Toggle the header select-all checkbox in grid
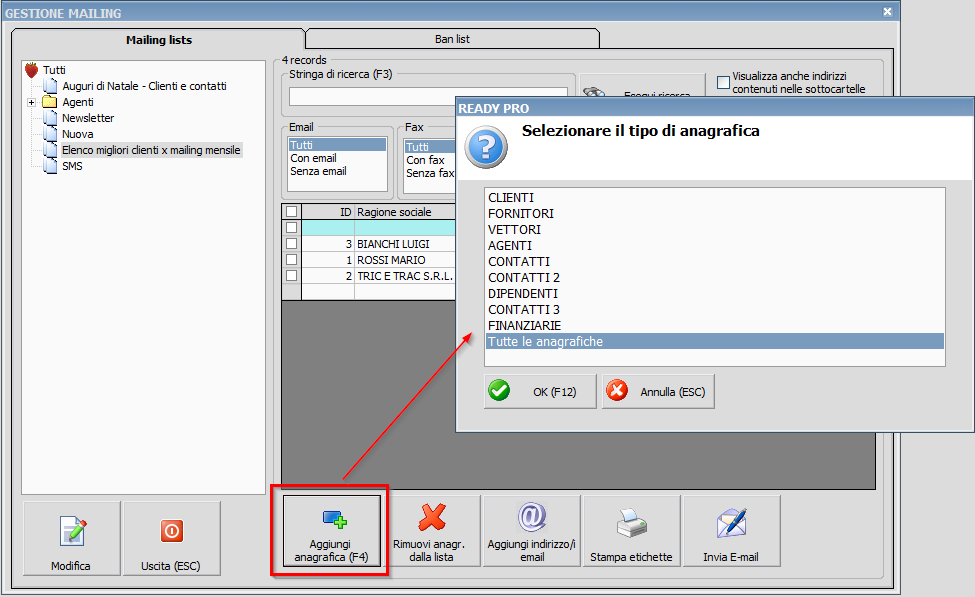Screen dimensions: 975x597 click(291, 211)
